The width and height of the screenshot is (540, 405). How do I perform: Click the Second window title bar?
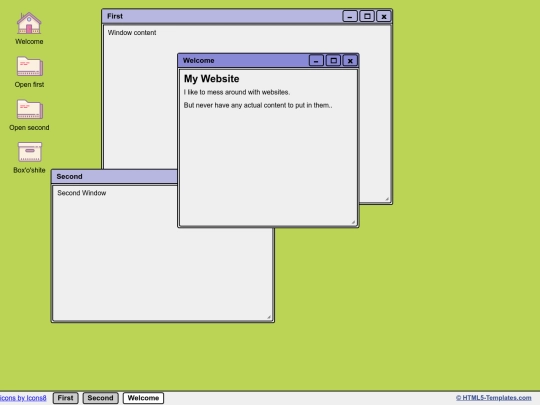[x=114, y=177]
